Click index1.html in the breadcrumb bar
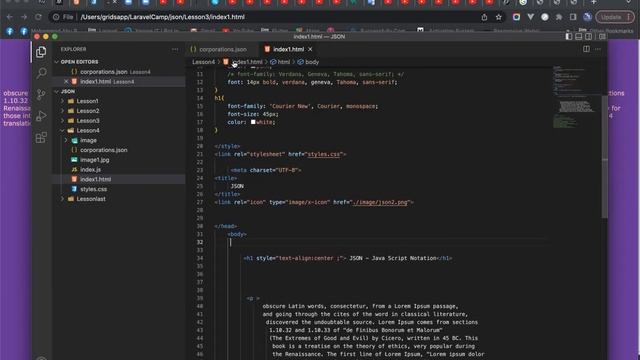The height and width of the screenshot is (360, 640). (x=248, y=62)
